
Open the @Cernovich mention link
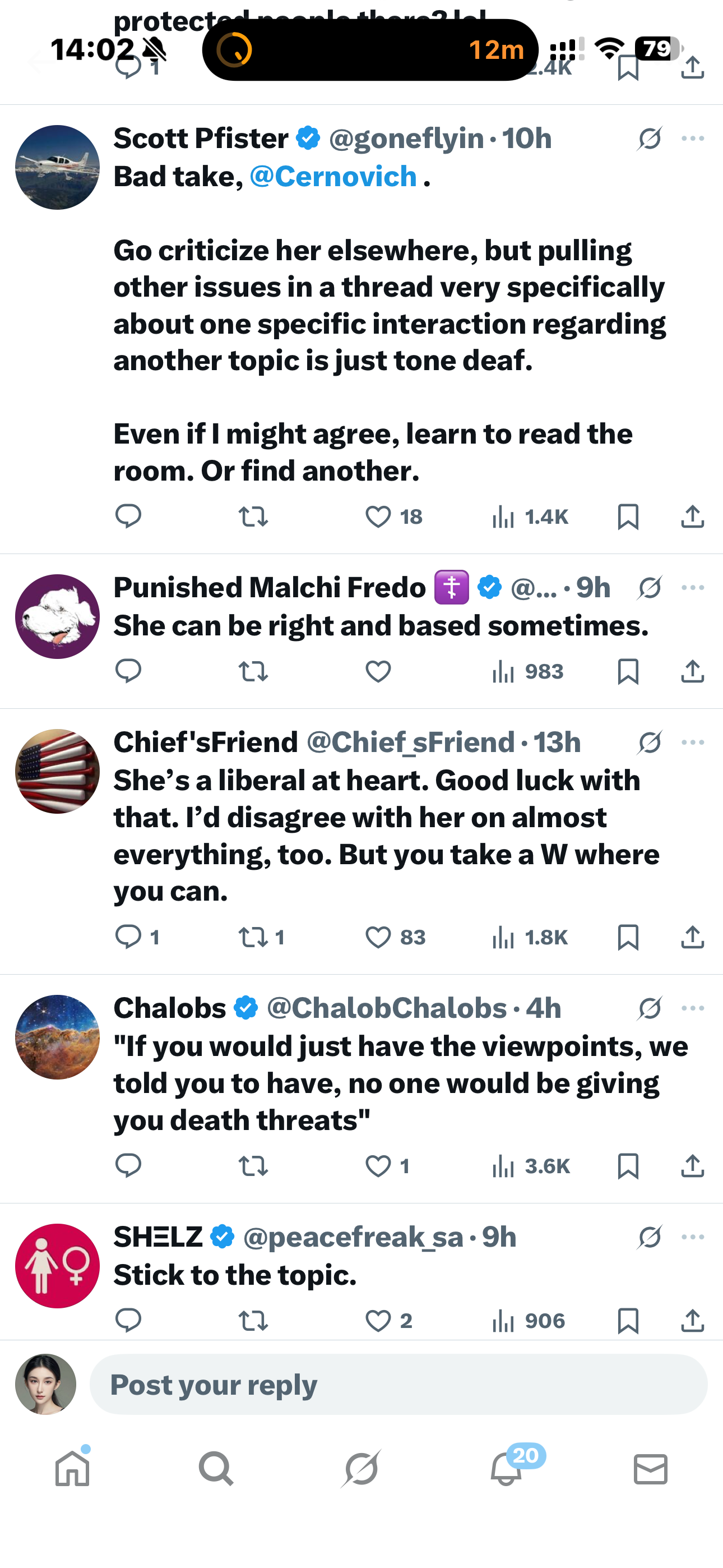coord(333,177)
